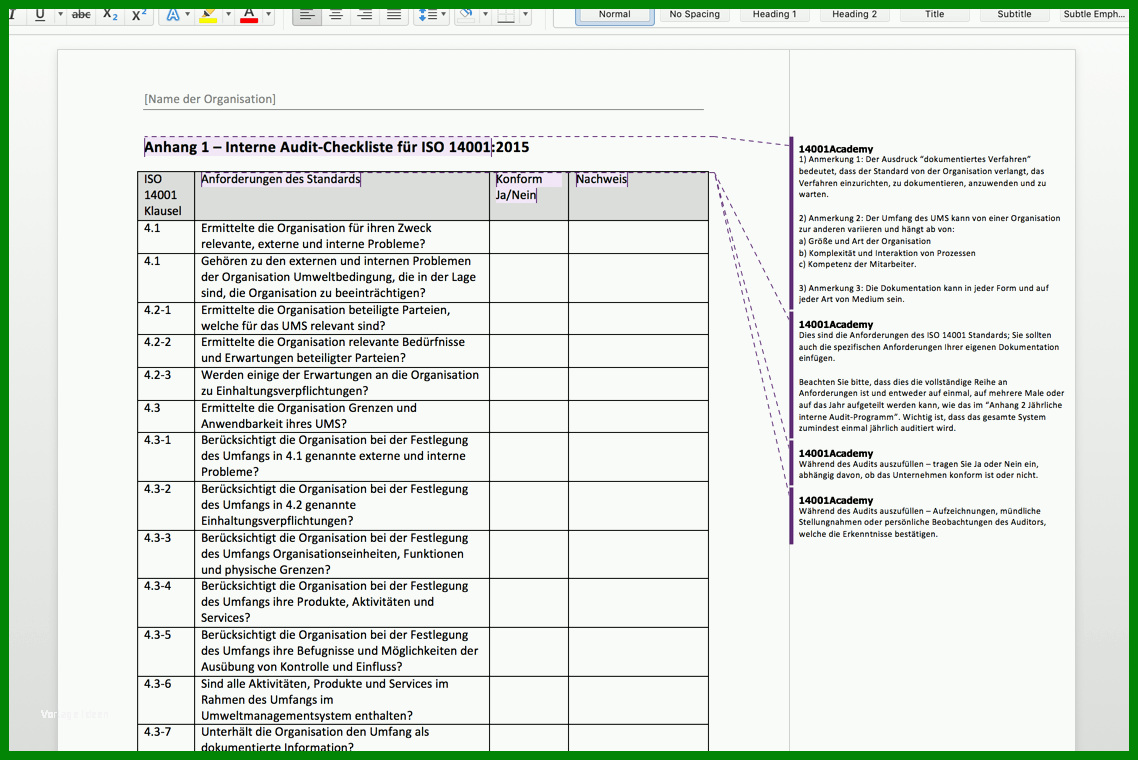Click the blue text effects A icon
The height and width of the screenshot is (760, 1138).
173,14
